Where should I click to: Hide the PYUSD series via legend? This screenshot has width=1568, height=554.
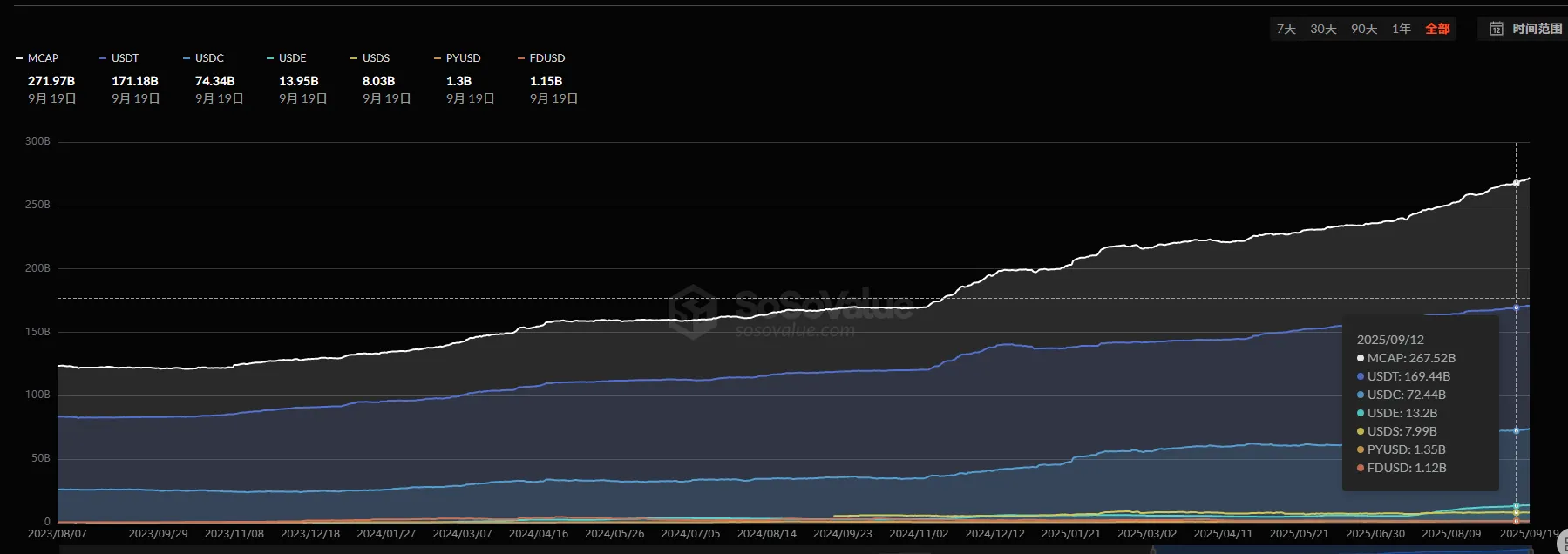coord(462,58)
